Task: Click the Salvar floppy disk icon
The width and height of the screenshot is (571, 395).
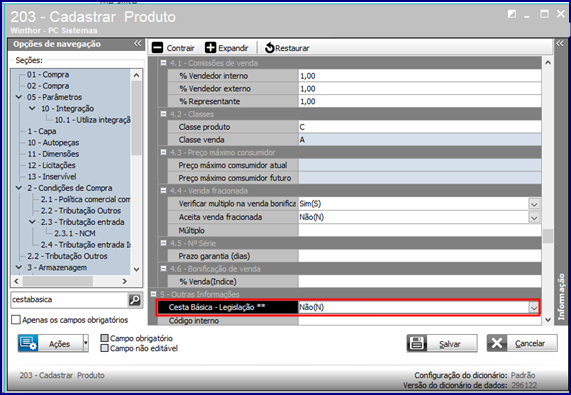Action: coord(417,343)
